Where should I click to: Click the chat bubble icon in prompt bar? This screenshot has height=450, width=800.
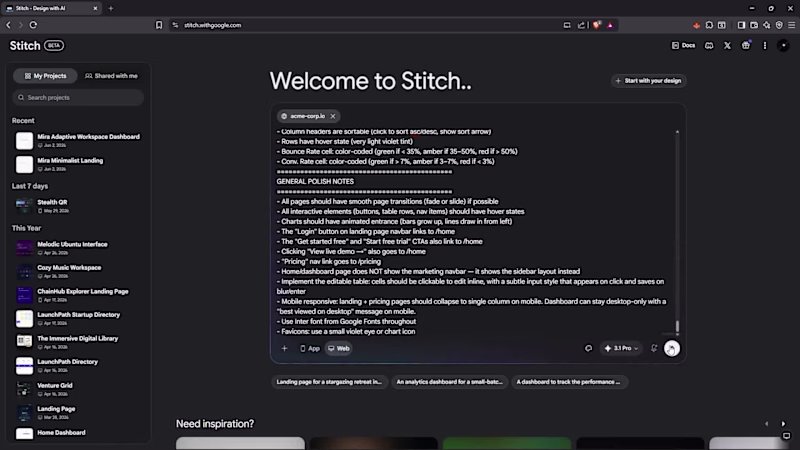(x=588, y=348)
